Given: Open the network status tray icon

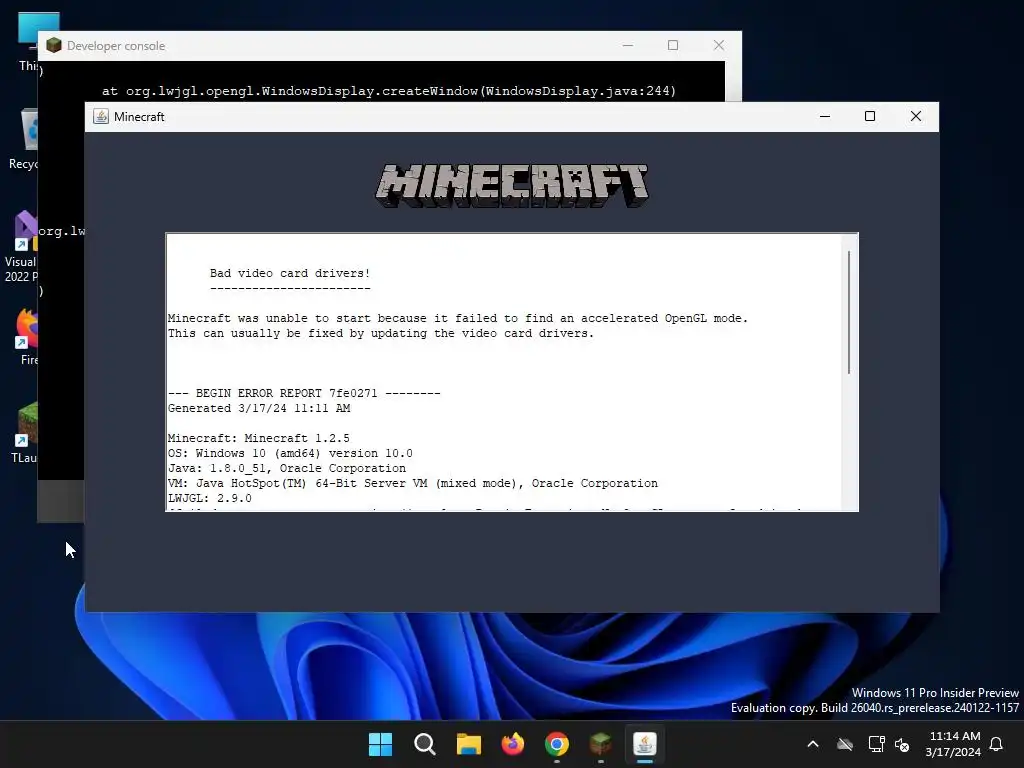Looking at the screenshot, I should pos(876,744).
